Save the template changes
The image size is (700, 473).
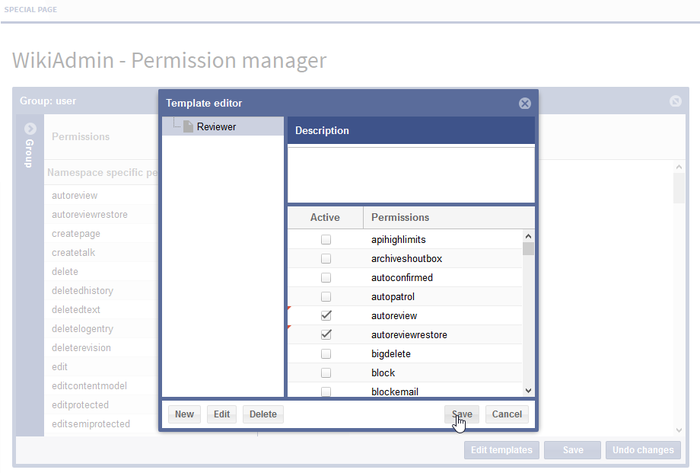(x=461, y=414)
